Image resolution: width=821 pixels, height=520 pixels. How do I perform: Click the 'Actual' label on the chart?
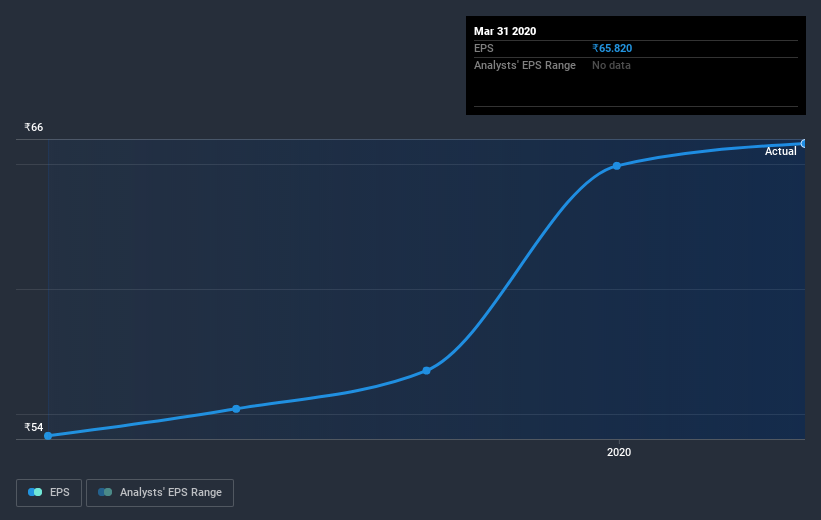tap(781, 151)
